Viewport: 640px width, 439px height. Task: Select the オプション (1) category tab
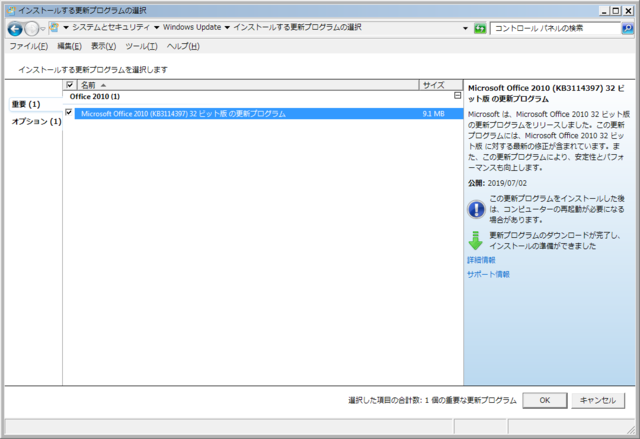[x=36, y=121]
